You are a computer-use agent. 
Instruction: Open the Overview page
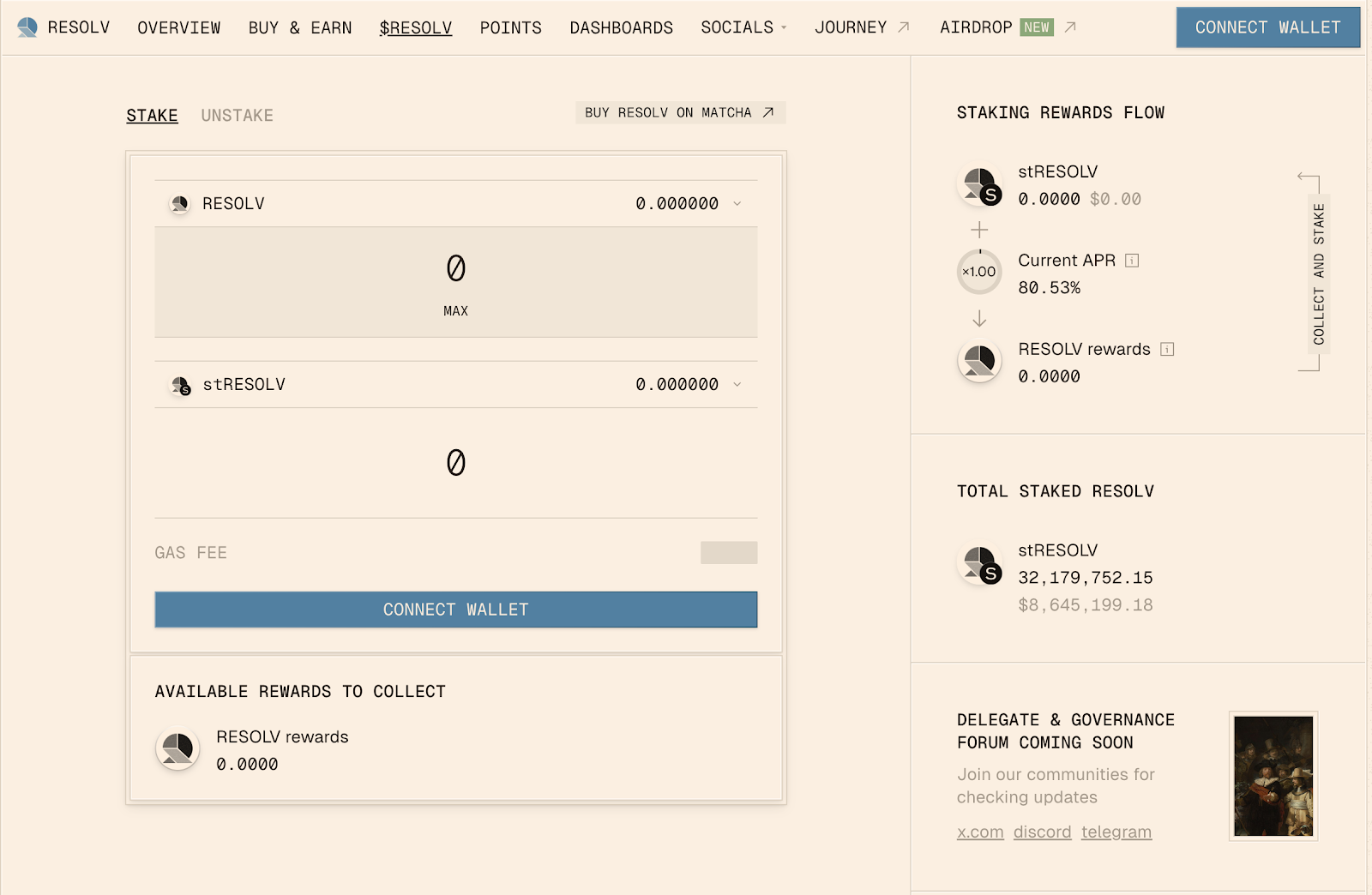pyautogui.click(x=179, y=27)
